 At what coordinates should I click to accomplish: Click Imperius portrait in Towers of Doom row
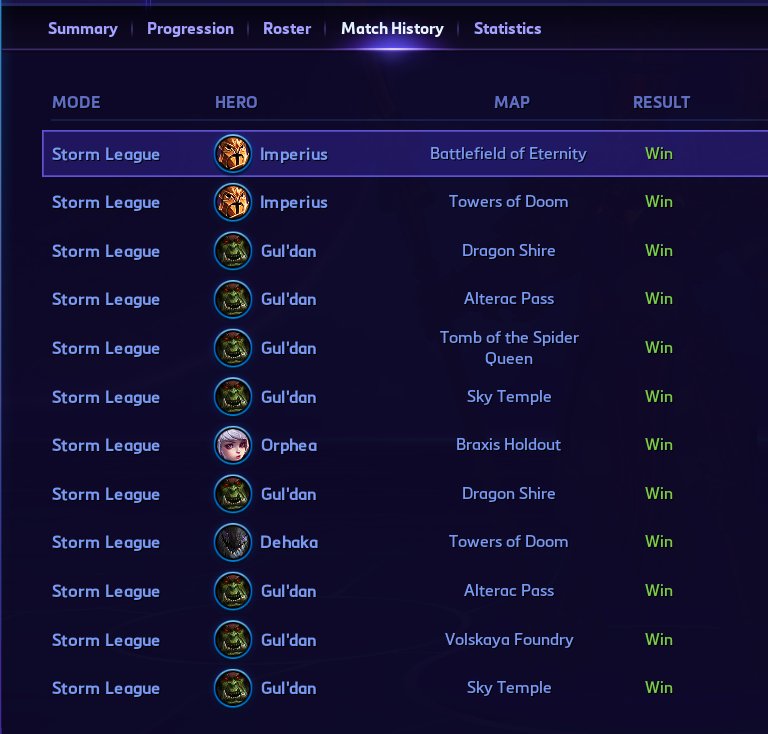pyautogui.click(x=233, y=202)
